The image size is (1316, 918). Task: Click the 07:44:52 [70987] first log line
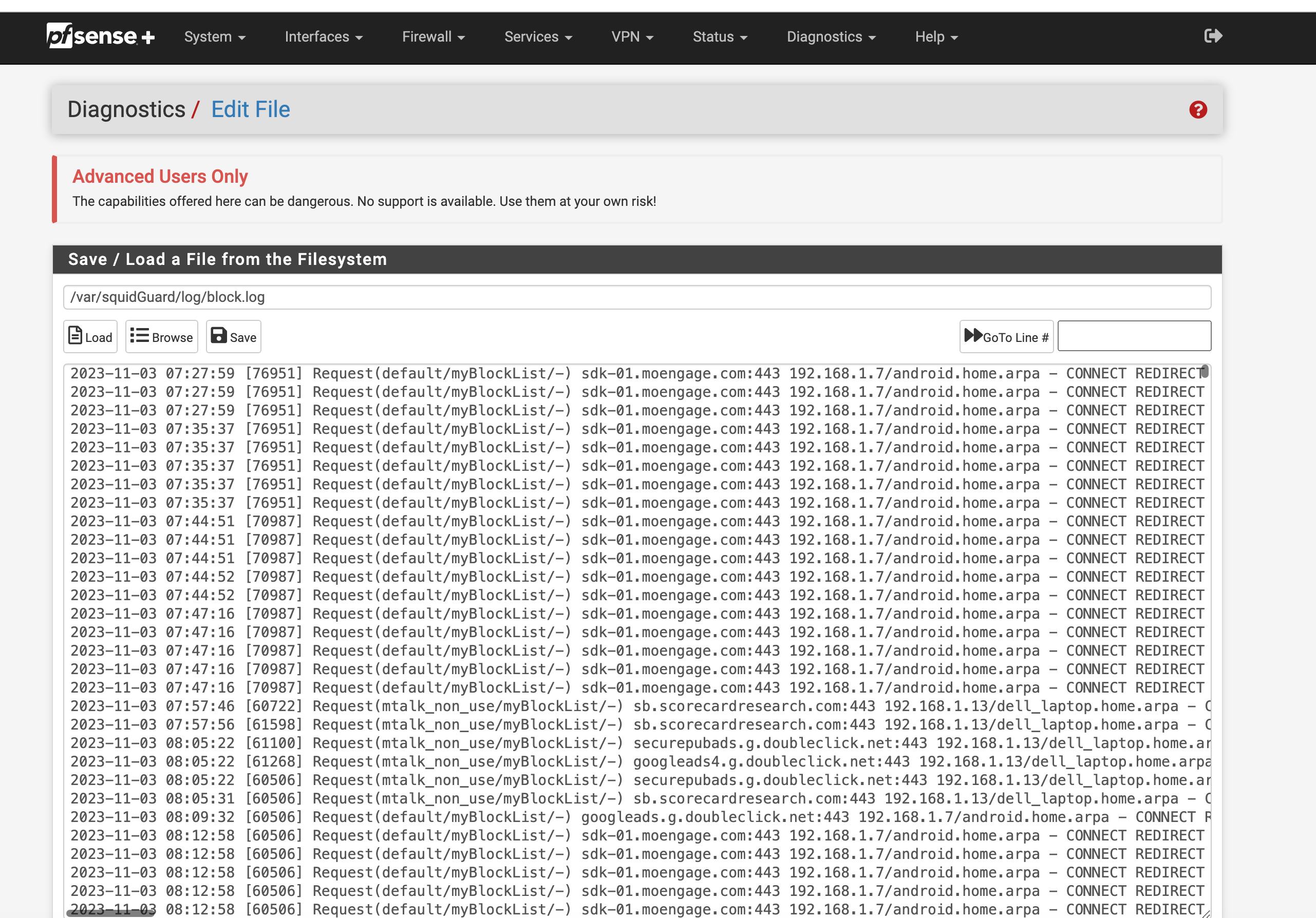pos(637,577)
